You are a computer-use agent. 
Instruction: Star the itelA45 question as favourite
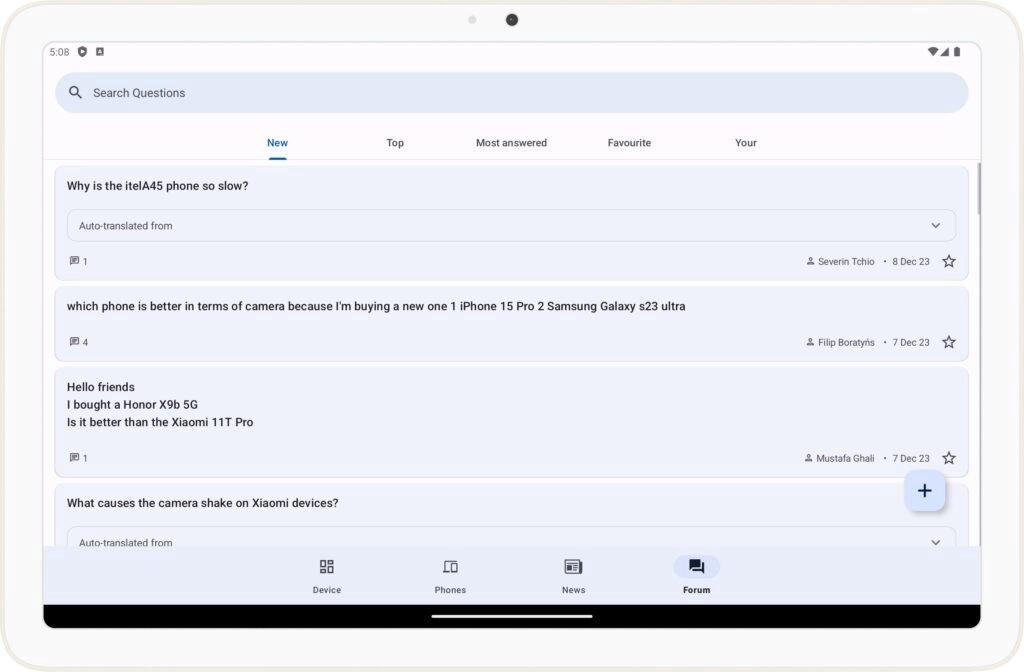coord(948,260)
